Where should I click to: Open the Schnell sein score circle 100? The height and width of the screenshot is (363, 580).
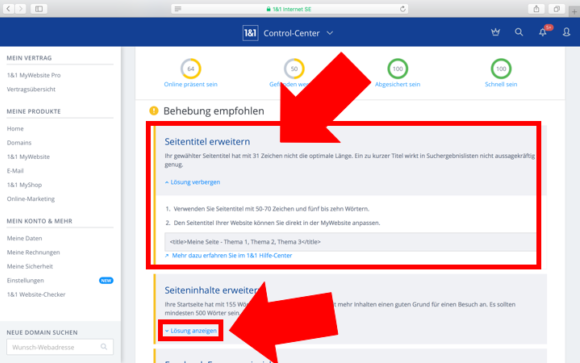point(501,68)
